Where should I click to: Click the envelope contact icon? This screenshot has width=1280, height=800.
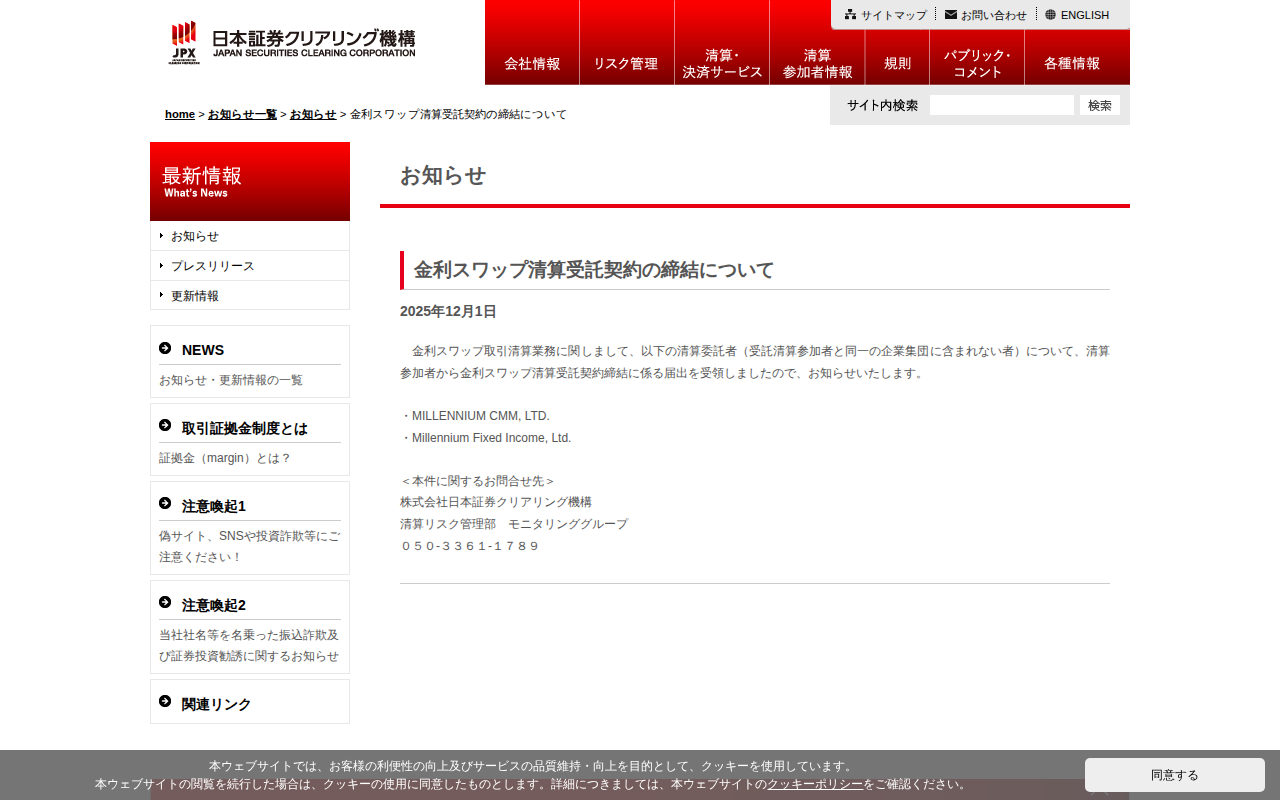951,15
